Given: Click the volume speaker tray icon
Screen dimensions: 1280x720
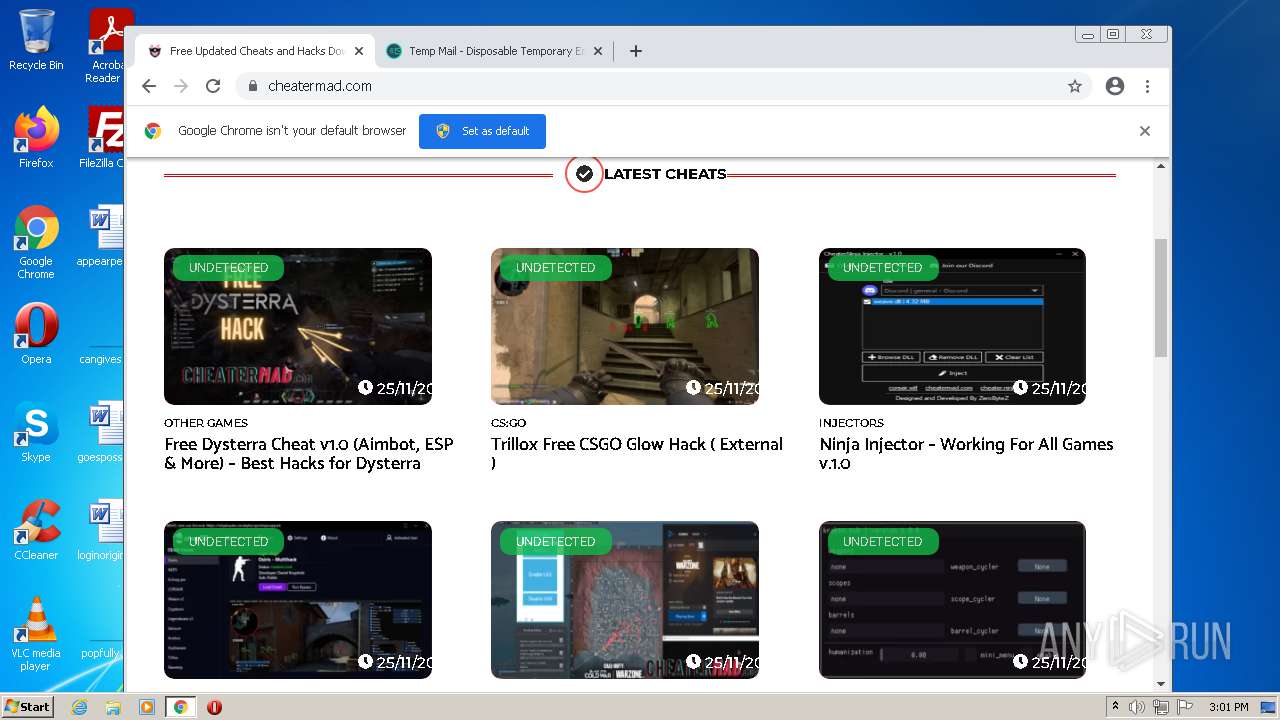Looking at the screenshot, I should tap(1137, 707).
